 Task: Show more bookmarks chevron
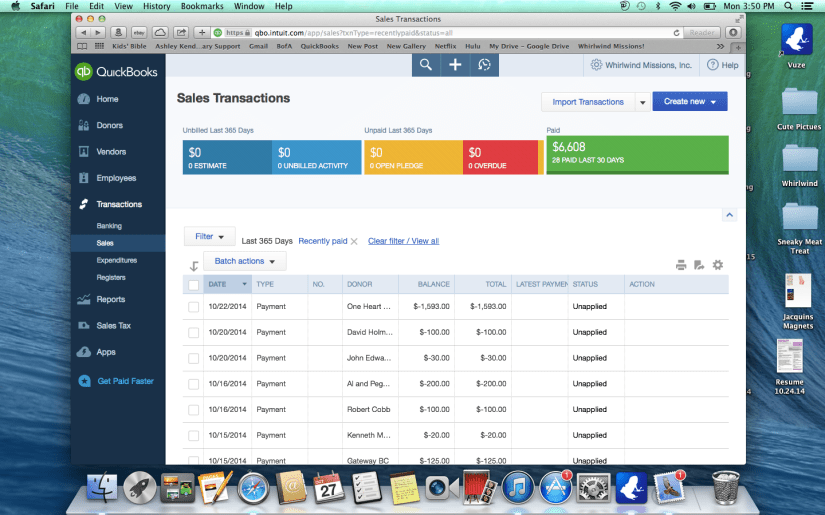(x=720, y=46)
